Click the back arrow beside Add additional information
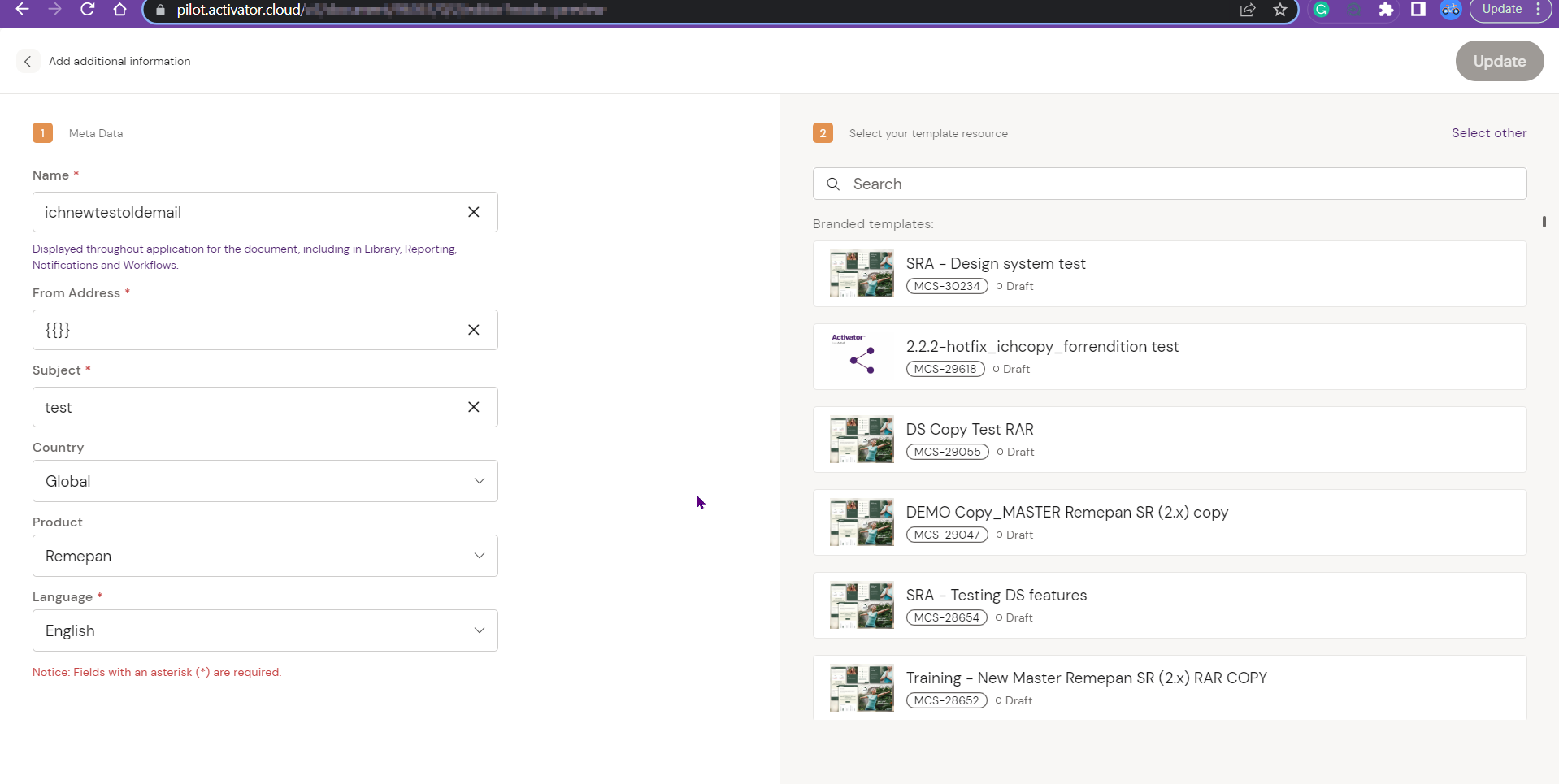 coord(28,61)
